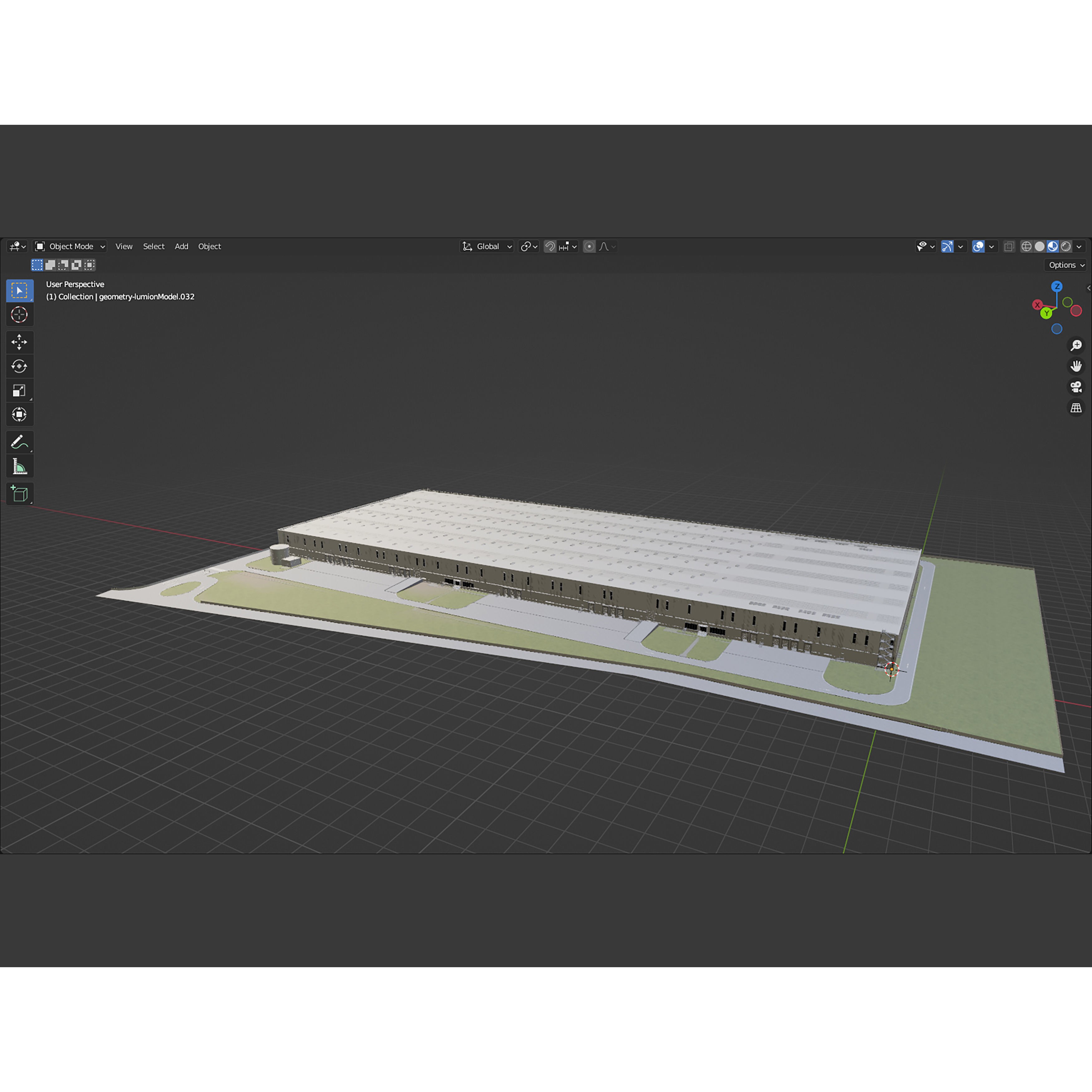Switch to Wireframe viewport shading

[1026, 246]
